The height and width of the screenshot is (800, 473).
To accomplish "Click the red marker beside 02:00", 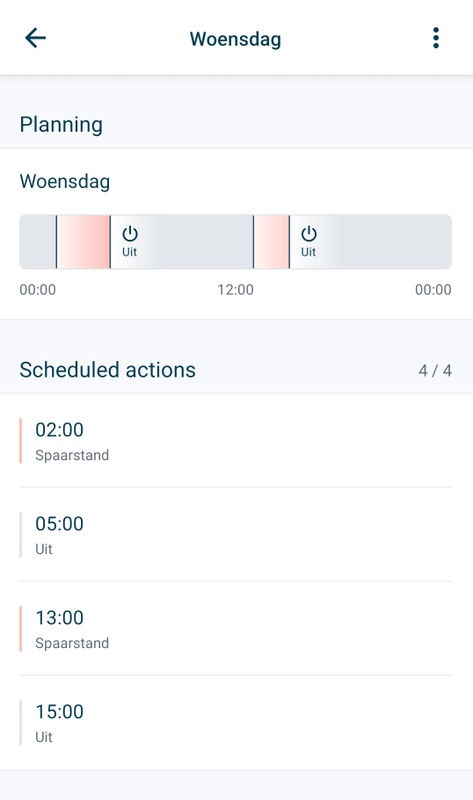I will (x=20, y=441).
